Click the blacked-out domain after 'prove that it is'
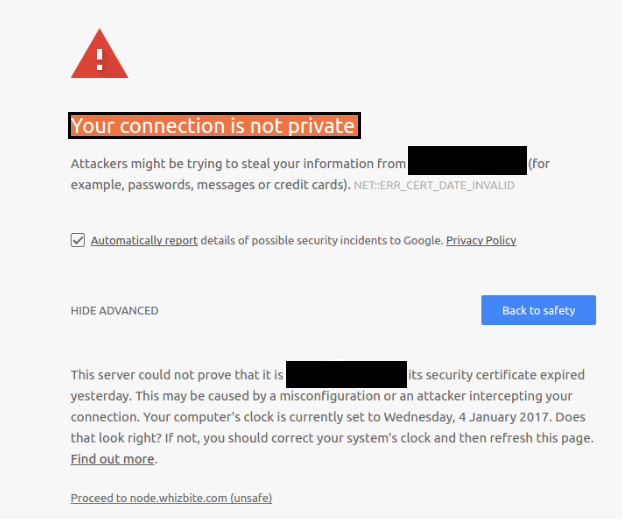Viewport: 623px width, 520px height. (x=346, y=375)
